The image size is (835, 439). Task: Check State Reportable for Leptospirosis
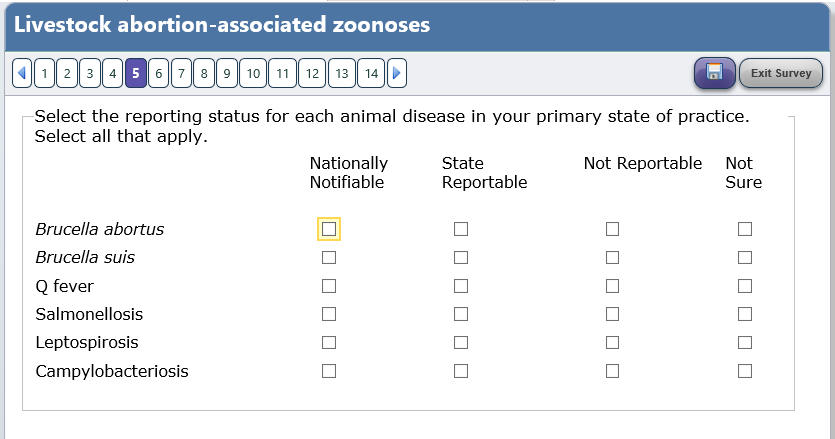461,343
